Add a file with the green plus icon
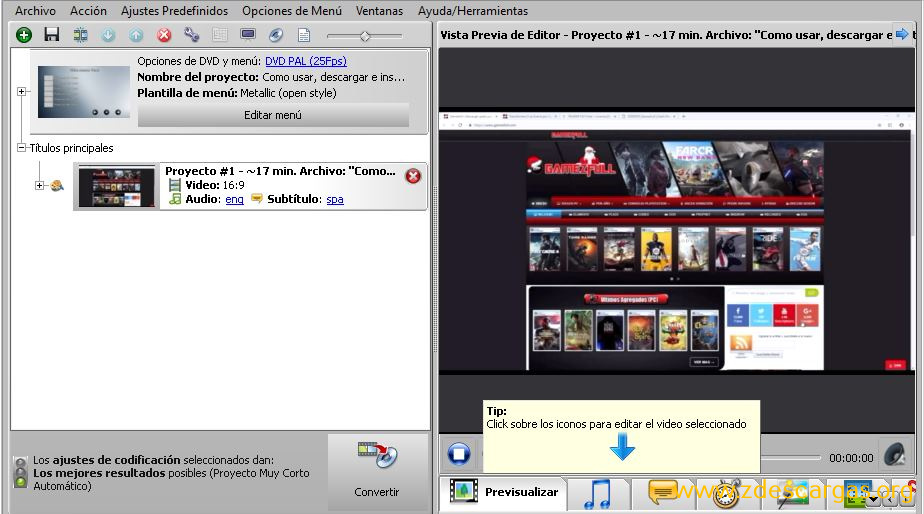 point(24,35)
